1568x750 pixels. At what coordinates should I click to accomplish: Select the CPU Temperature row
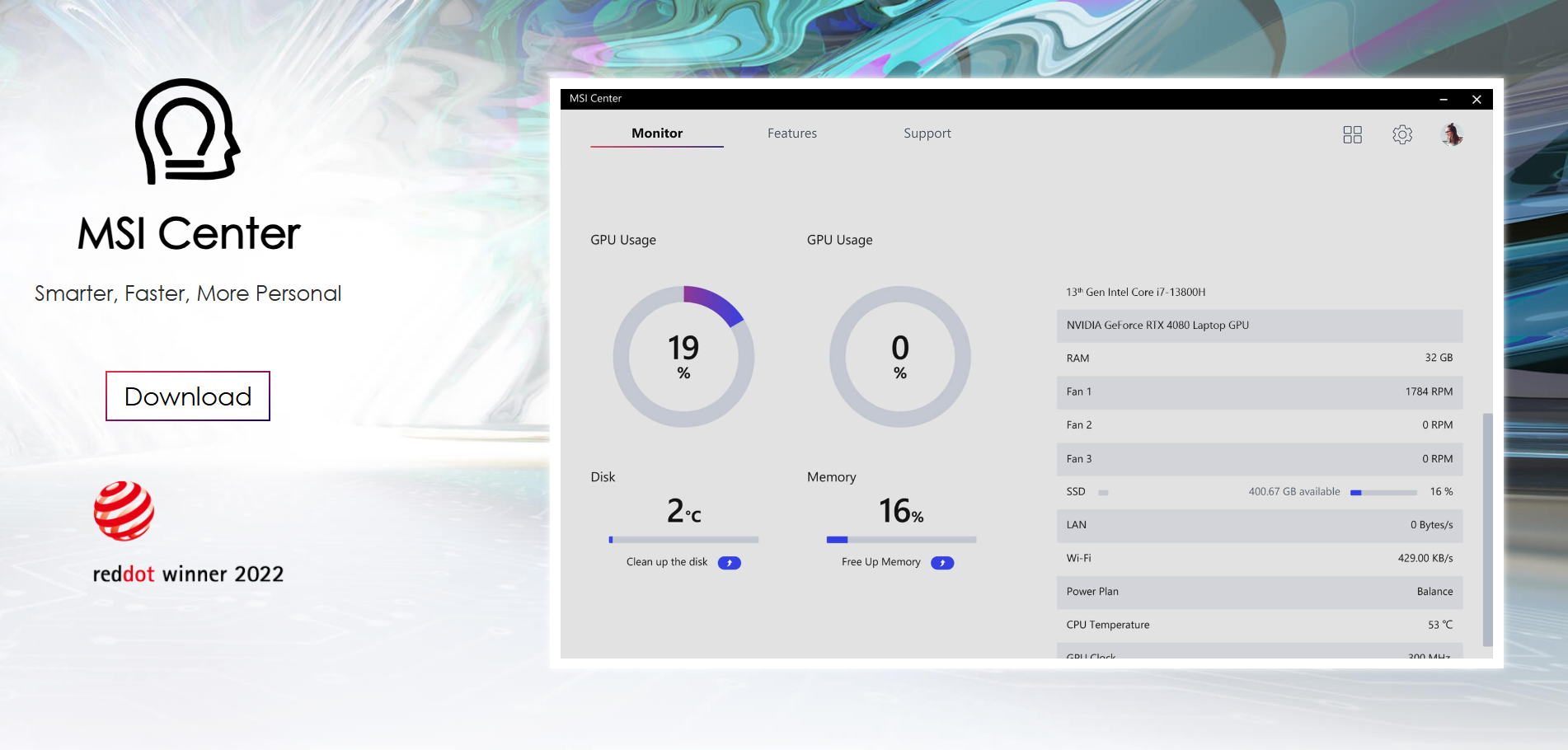(x=1260, y=626)
